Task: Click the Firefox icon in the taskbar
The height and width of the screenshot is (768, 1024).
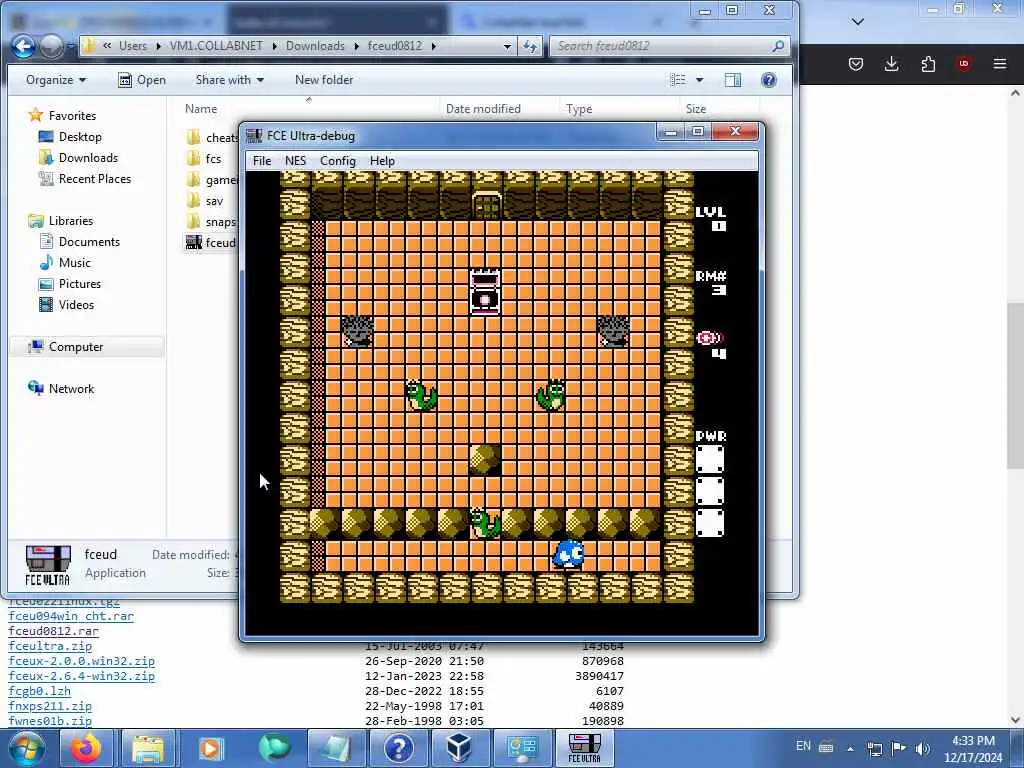Action: pos(87,748)
